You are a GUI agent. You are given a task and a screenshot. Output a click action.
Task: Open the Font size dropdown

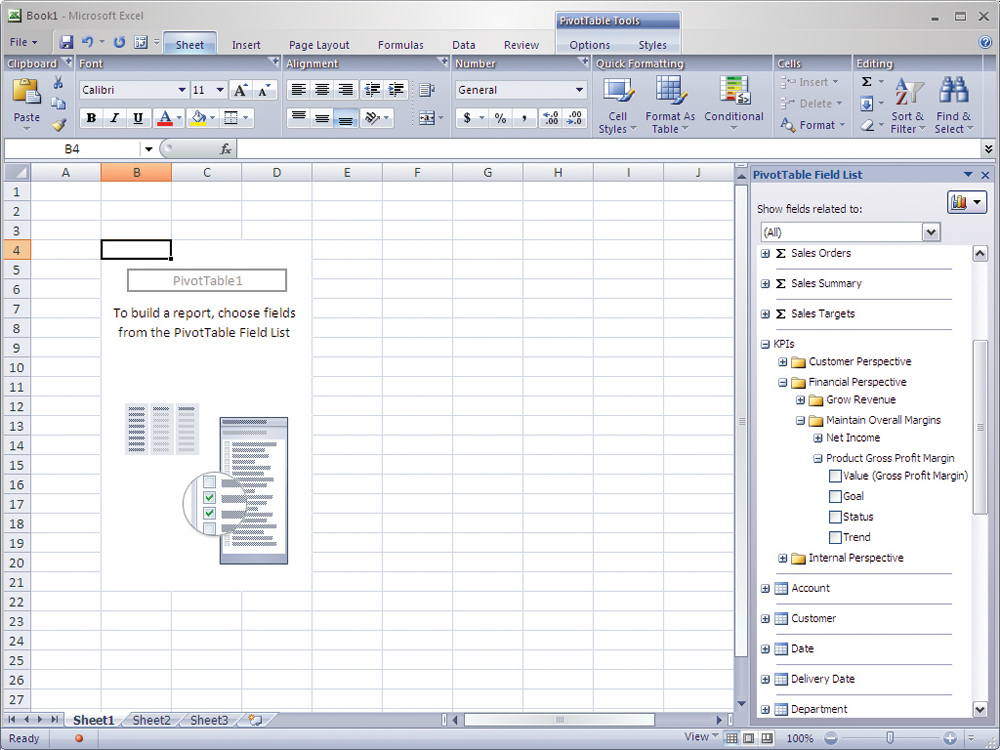point(220,90)
